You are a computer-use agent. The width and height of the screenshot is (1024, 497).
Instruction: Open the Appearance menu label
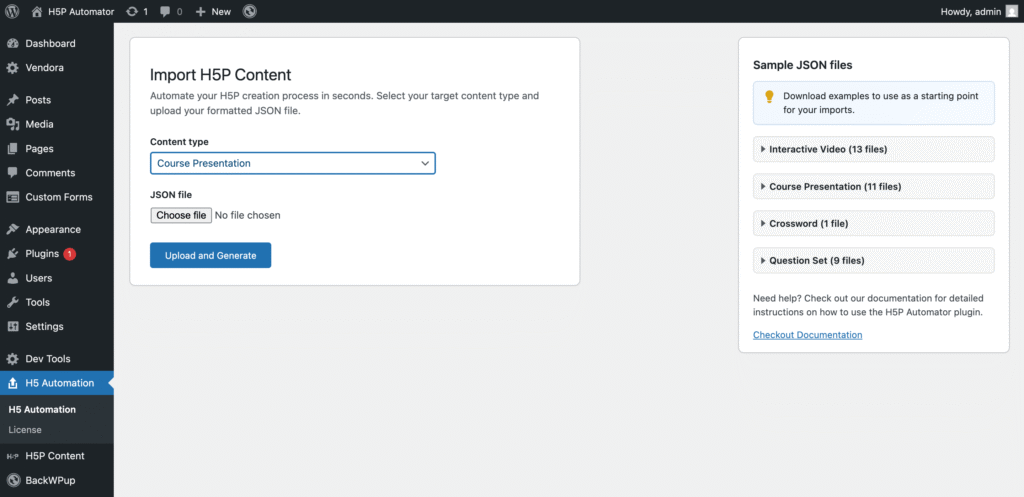53,229
